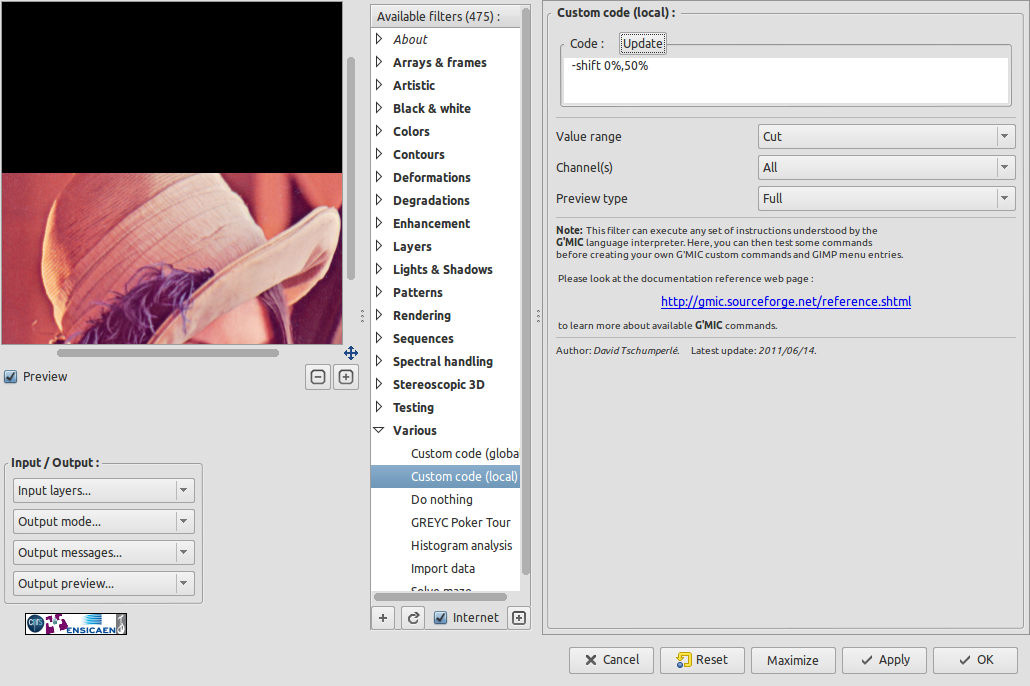Screen dimensions: 1030x686
Task: Select the GREYC Poker Tour filter
Action: [x=445, y=522]
